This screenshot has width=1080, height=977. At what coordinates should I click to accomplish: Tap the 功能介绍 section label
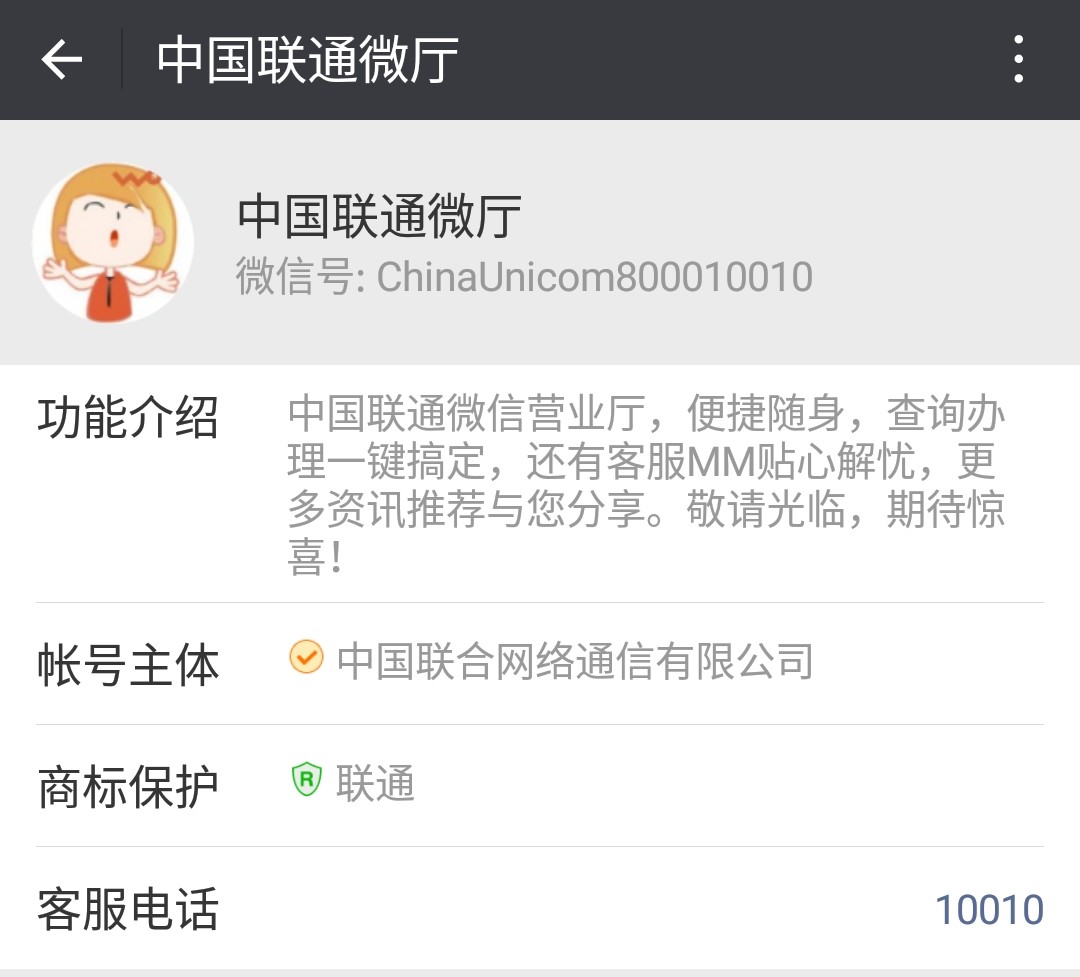(x=128, y=418)
